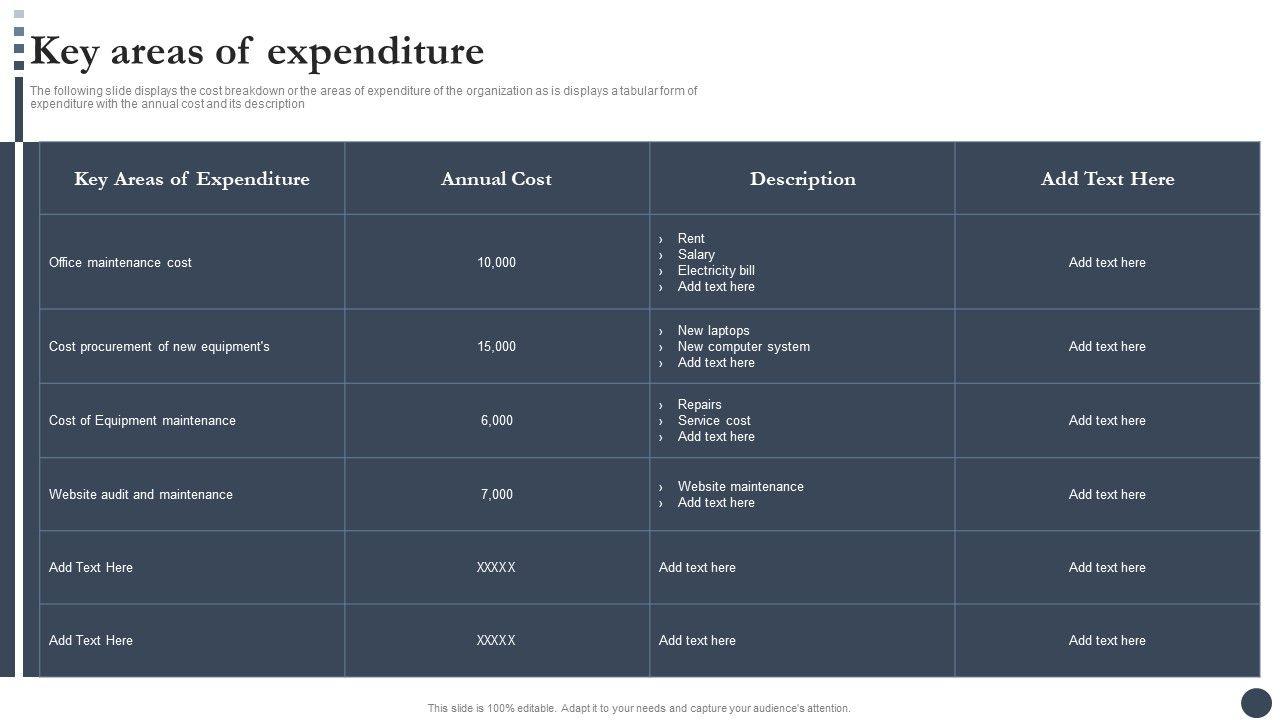This screenshot has width=1280, height=720.
Task: Click the stacked squares decoration beside the title
Action: pos(19,40)
